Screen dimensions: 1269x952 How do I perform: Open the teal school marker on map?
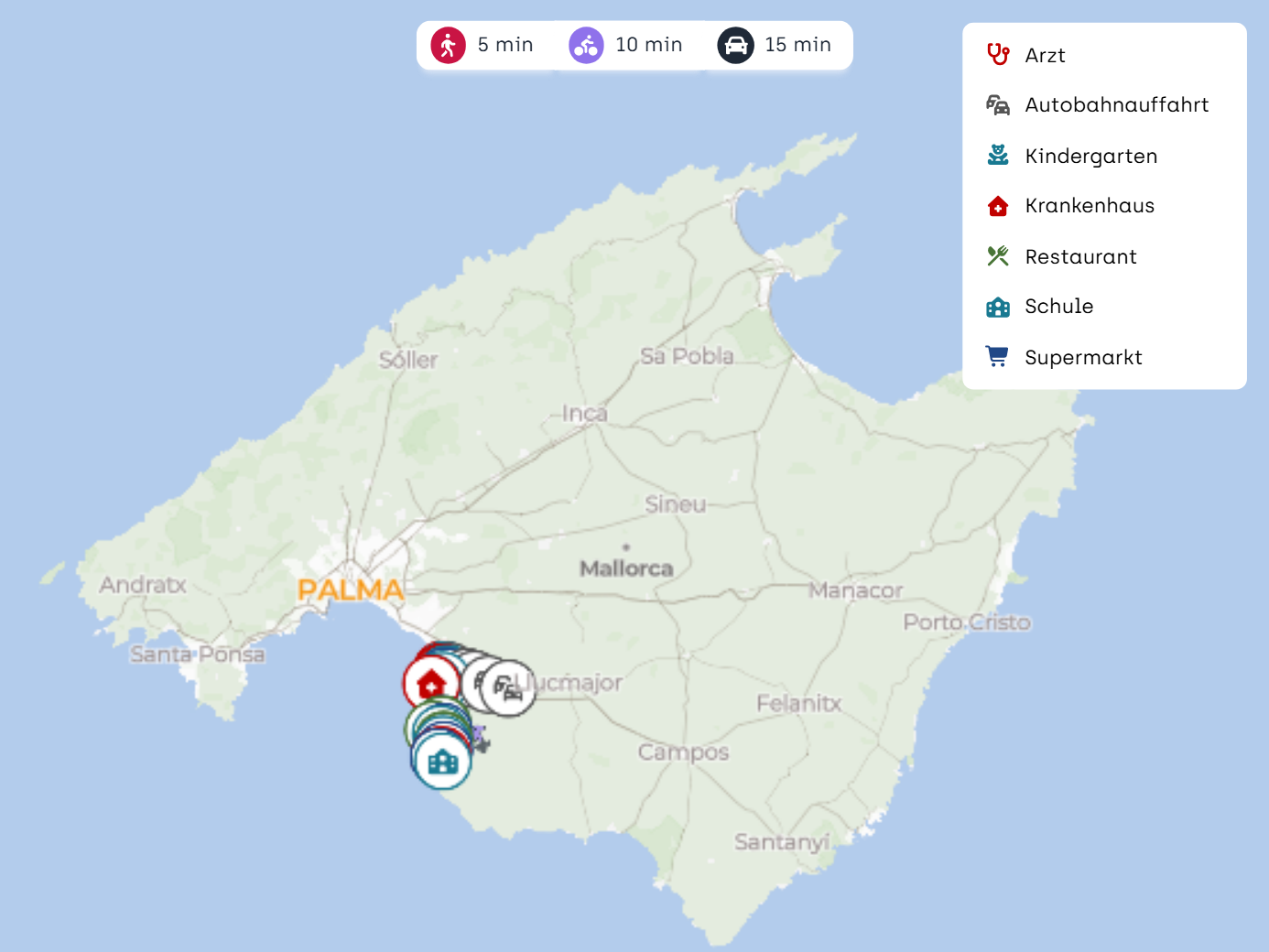tap(443, 762)
